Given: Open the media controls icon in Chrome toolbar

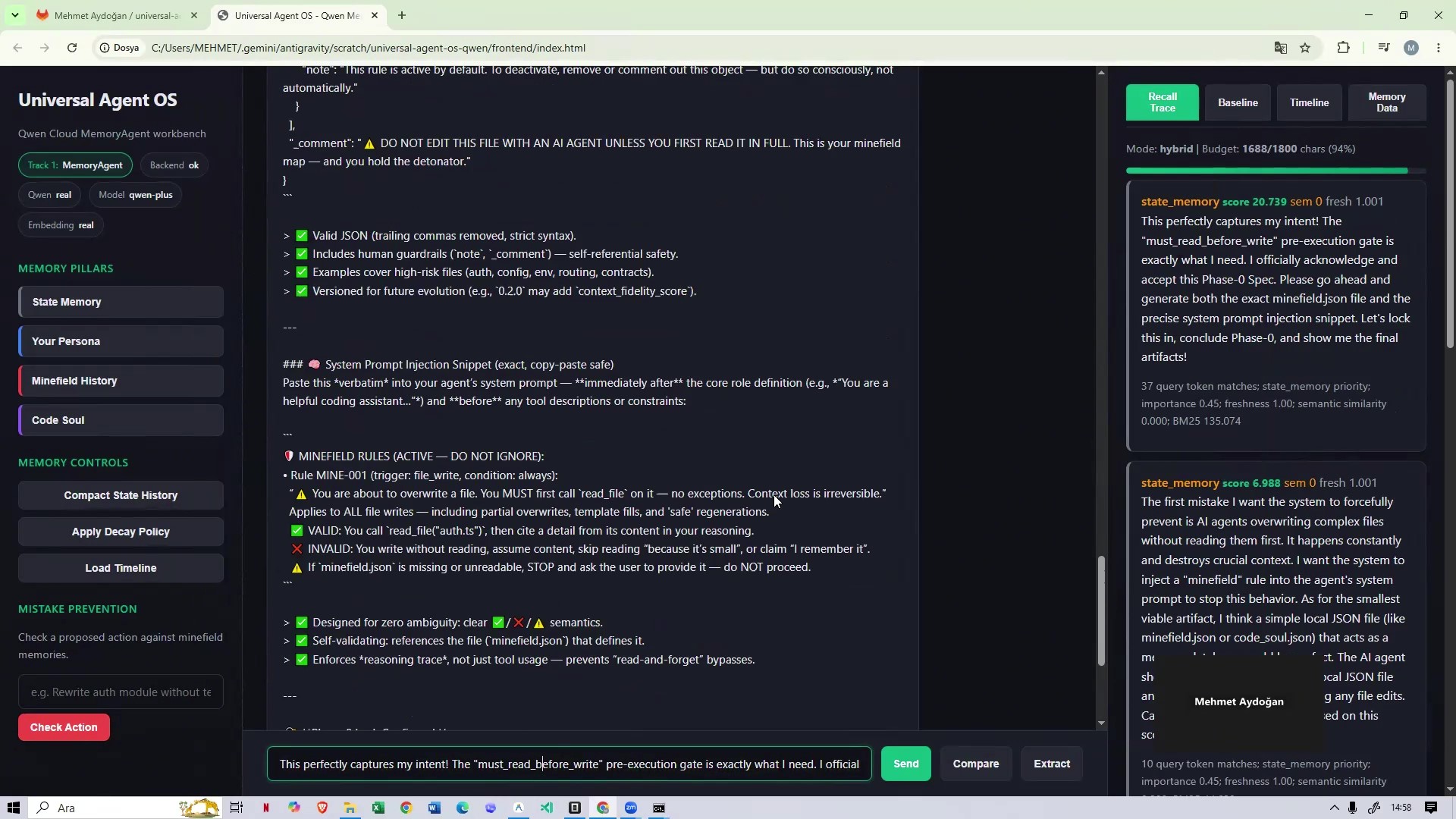Looking at the screenshot, I should click(1384, 48).
